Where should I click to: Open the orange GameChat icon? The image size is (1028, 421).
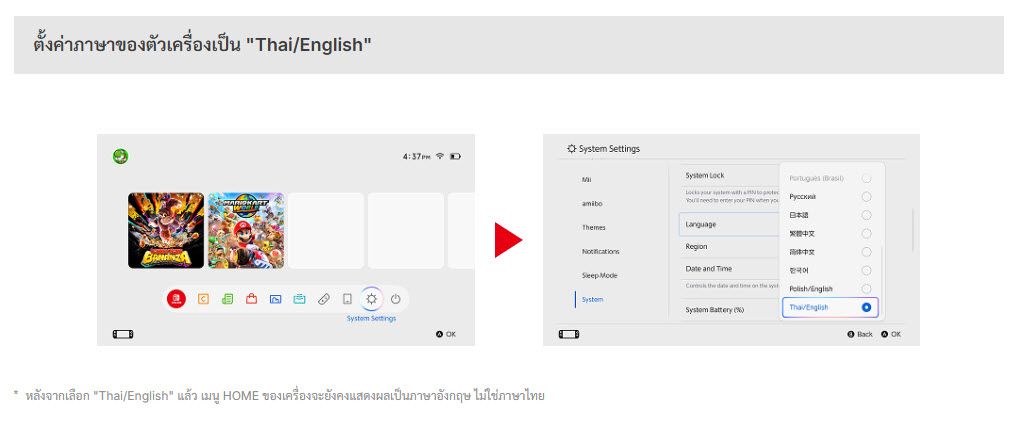click(x=203, y=299)
